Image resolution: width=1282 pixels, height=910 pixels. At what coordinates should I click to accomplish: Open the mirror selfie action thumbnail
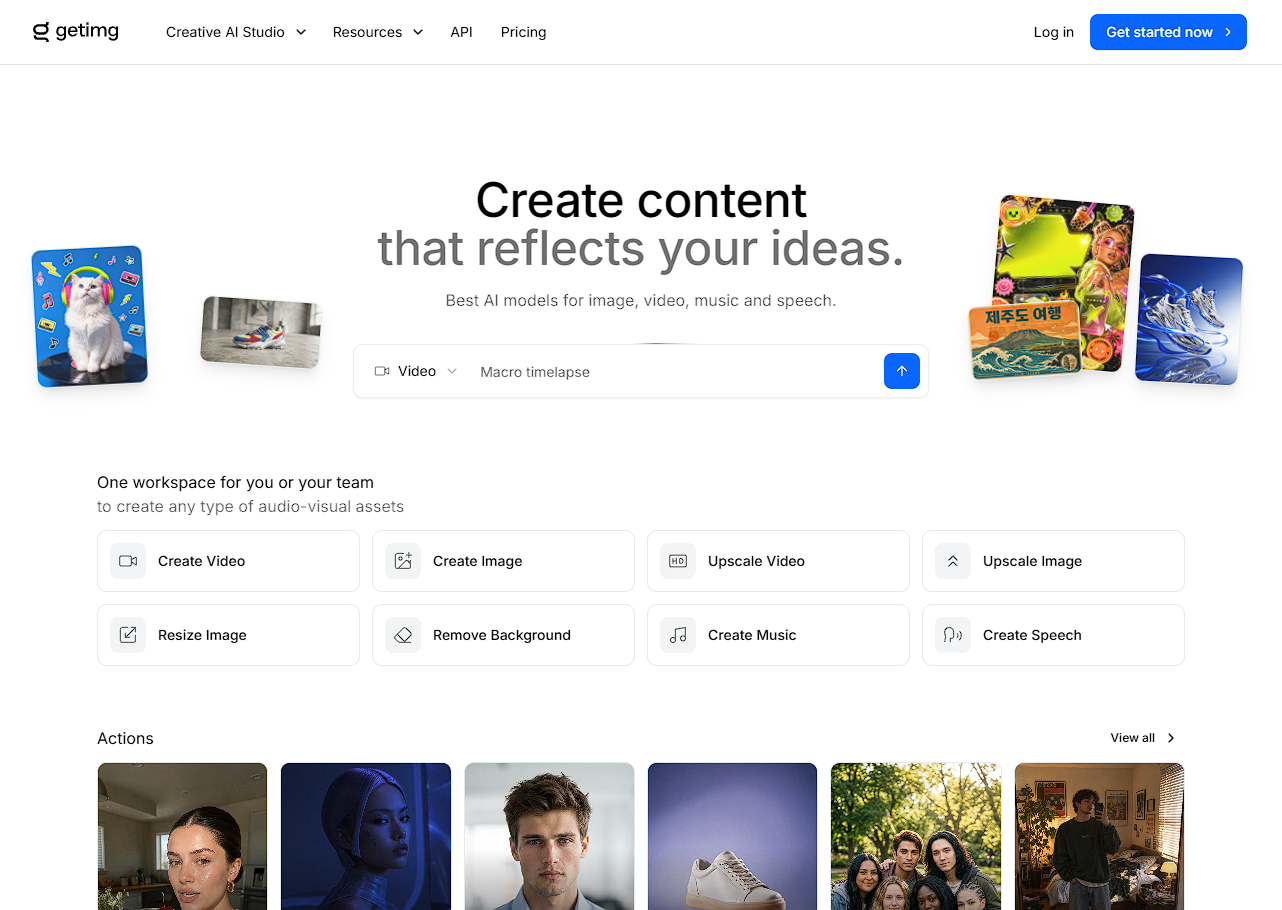tap(1099, 836)
